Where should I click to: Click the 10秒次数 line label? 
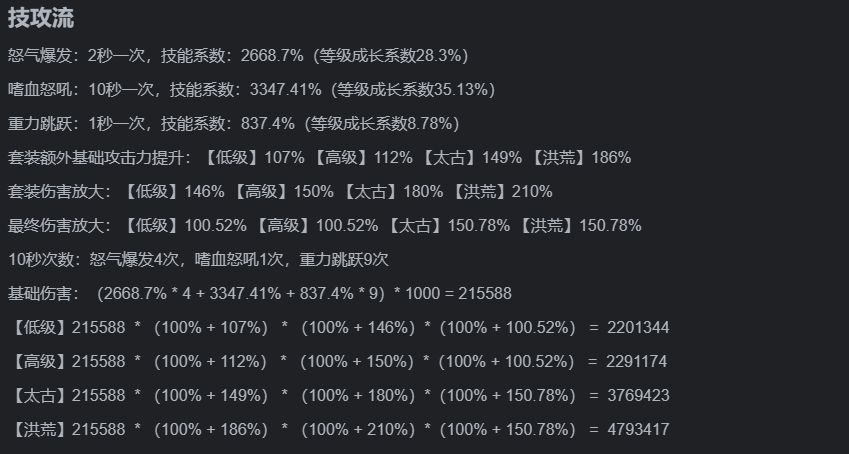(x=40, y=259)
